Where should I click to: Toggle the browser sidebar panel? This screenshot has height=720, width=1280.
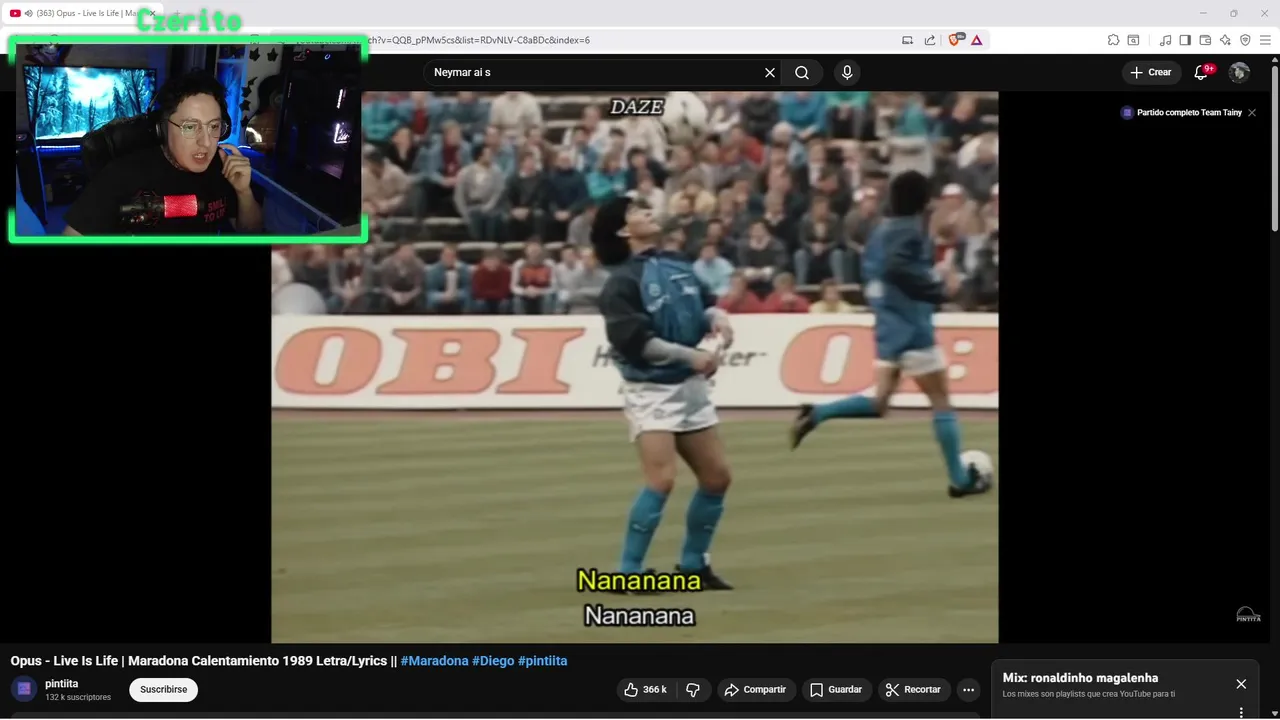1185,40
